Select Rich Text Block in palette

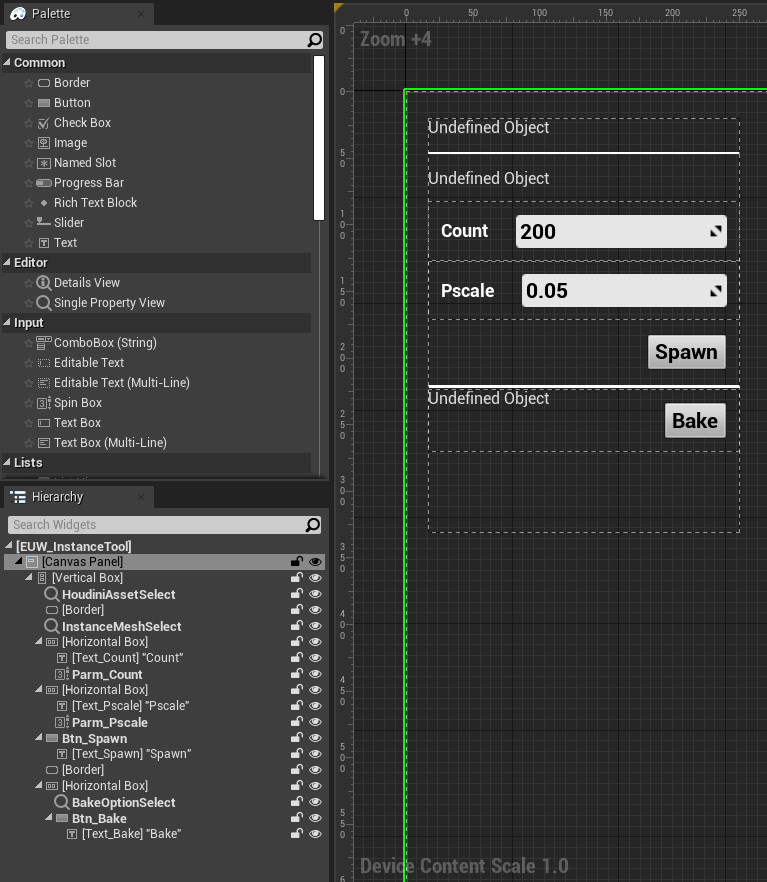point(95,202)
